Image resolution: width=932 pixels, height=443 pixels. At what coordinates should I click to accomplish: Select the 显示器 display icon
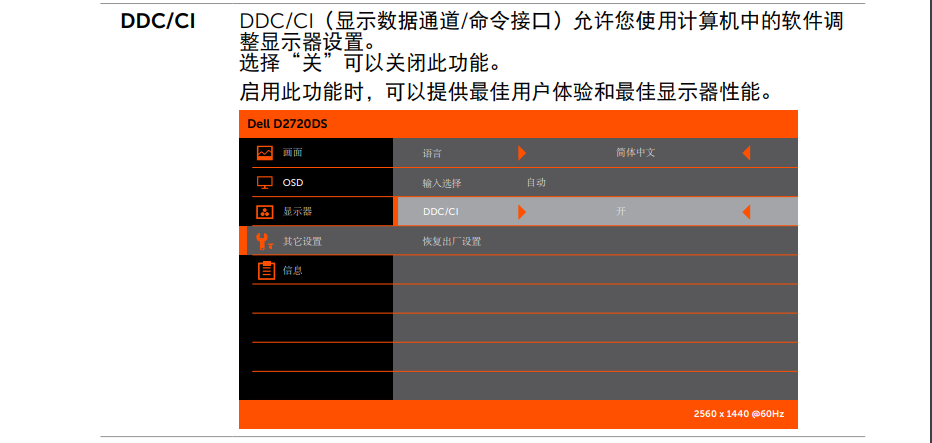264,211
